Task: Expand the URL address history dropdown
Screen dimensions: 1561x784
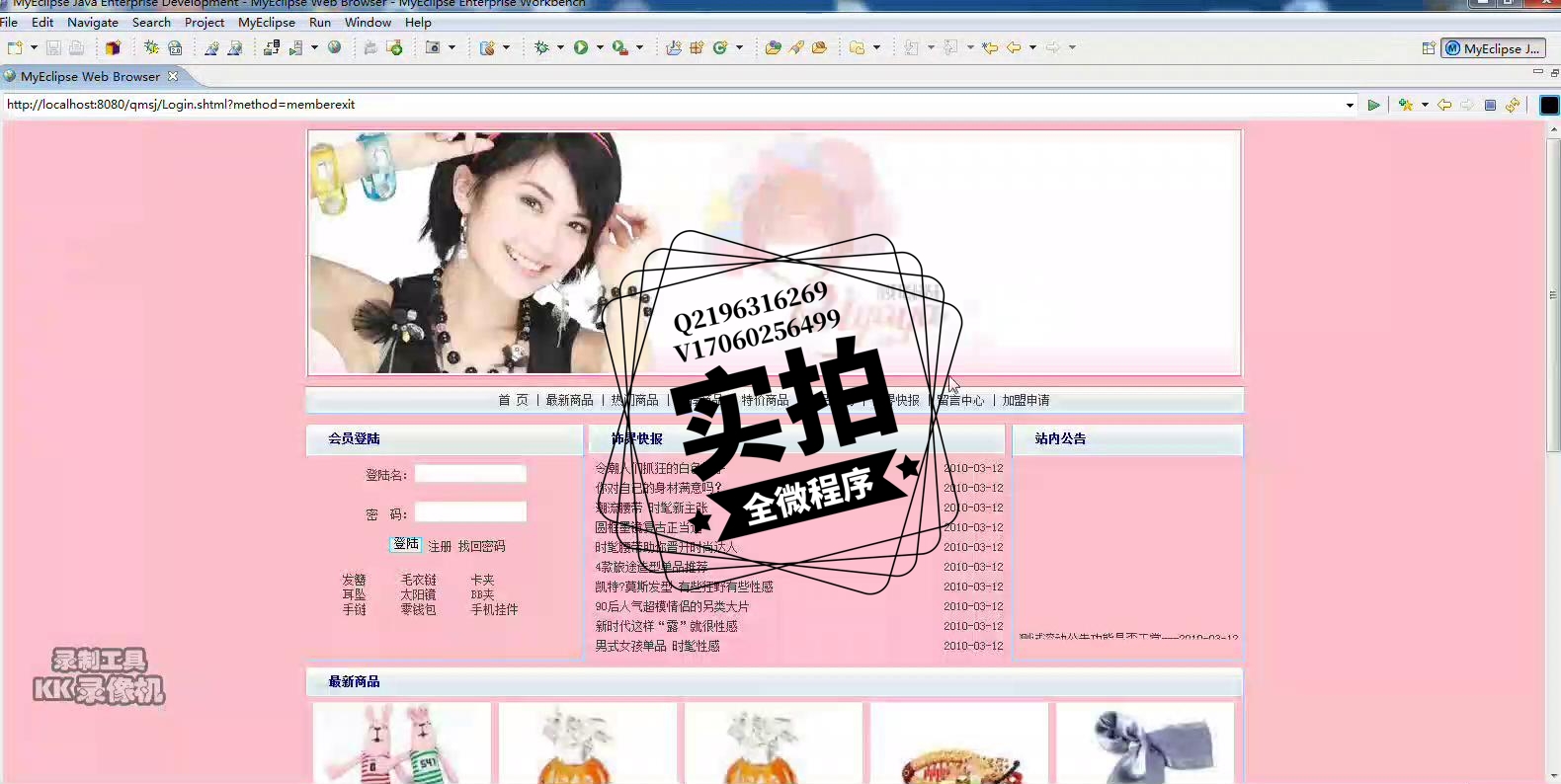Action: coord(1350,105)
